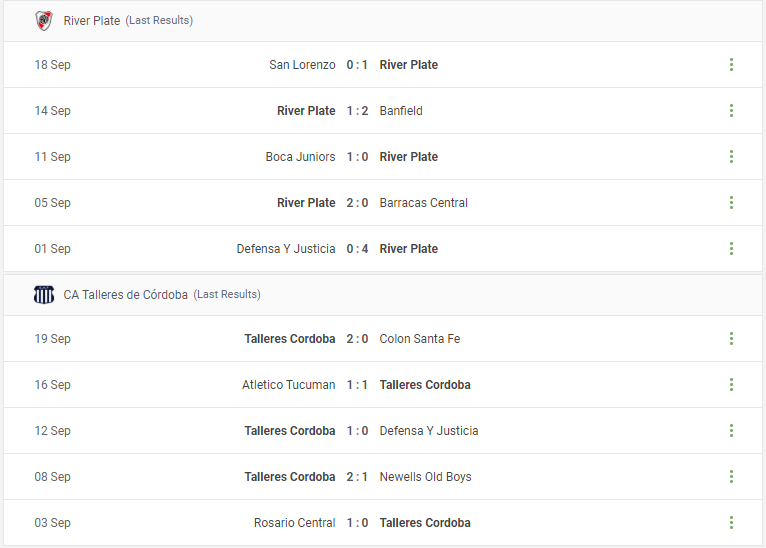Click the San Lorenzo team name
Image resolution: width=766 pixels, height=548 pixels.
coord(302,64)
